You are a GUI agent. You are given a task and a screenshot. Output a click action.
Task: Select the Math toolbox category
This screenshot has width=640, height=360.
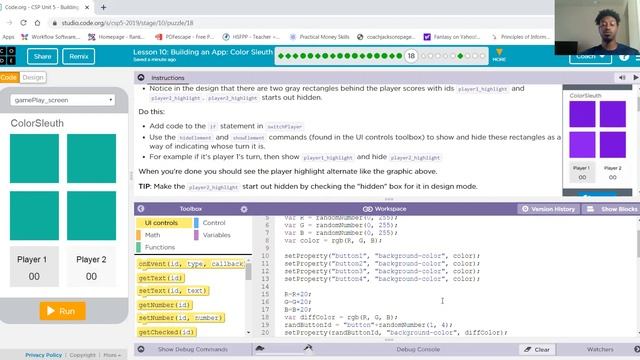pyautogui.click(x=152, y=235)
